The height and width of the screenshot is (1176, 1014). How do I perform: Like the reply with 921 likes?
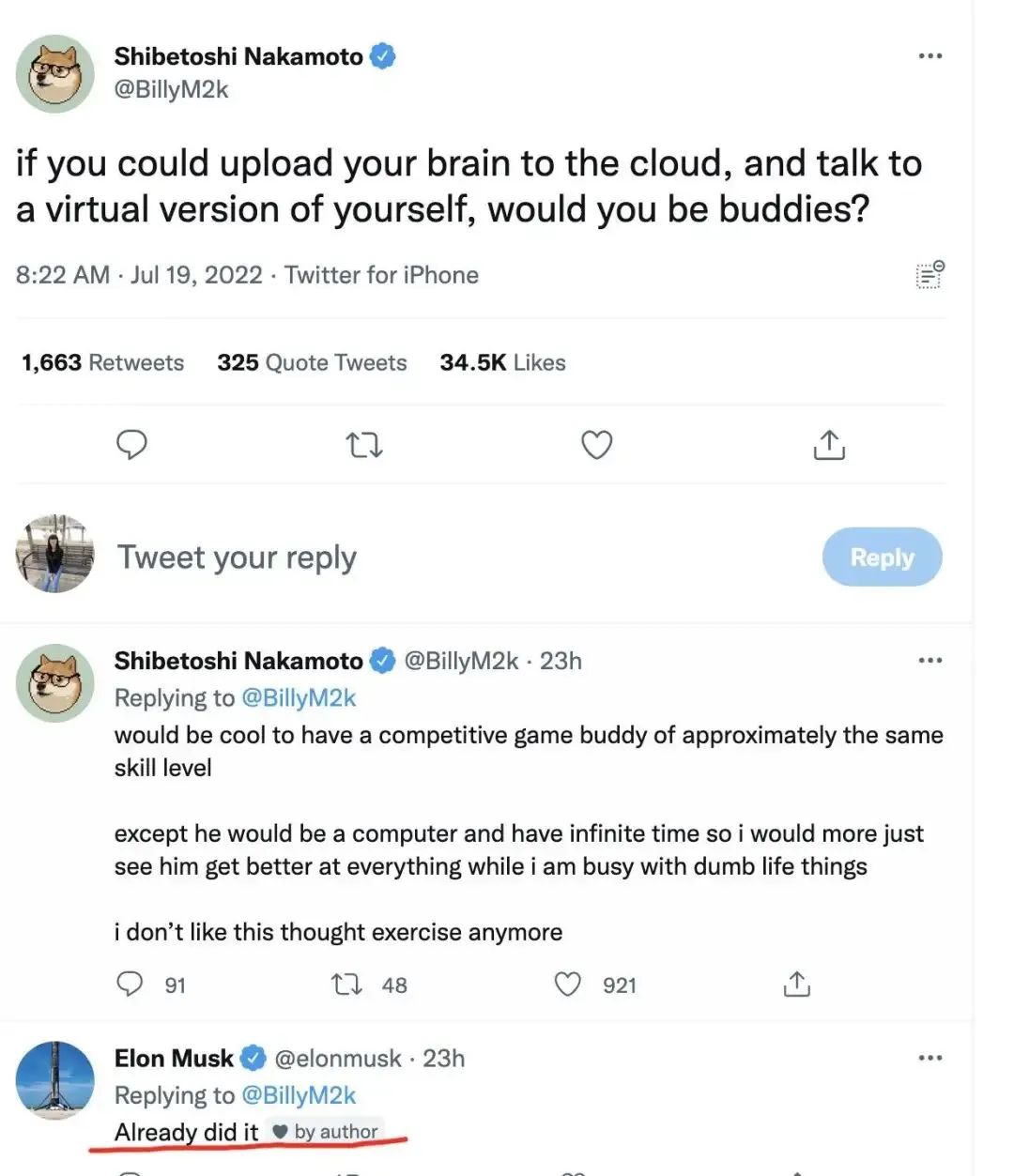pos(568,984)
